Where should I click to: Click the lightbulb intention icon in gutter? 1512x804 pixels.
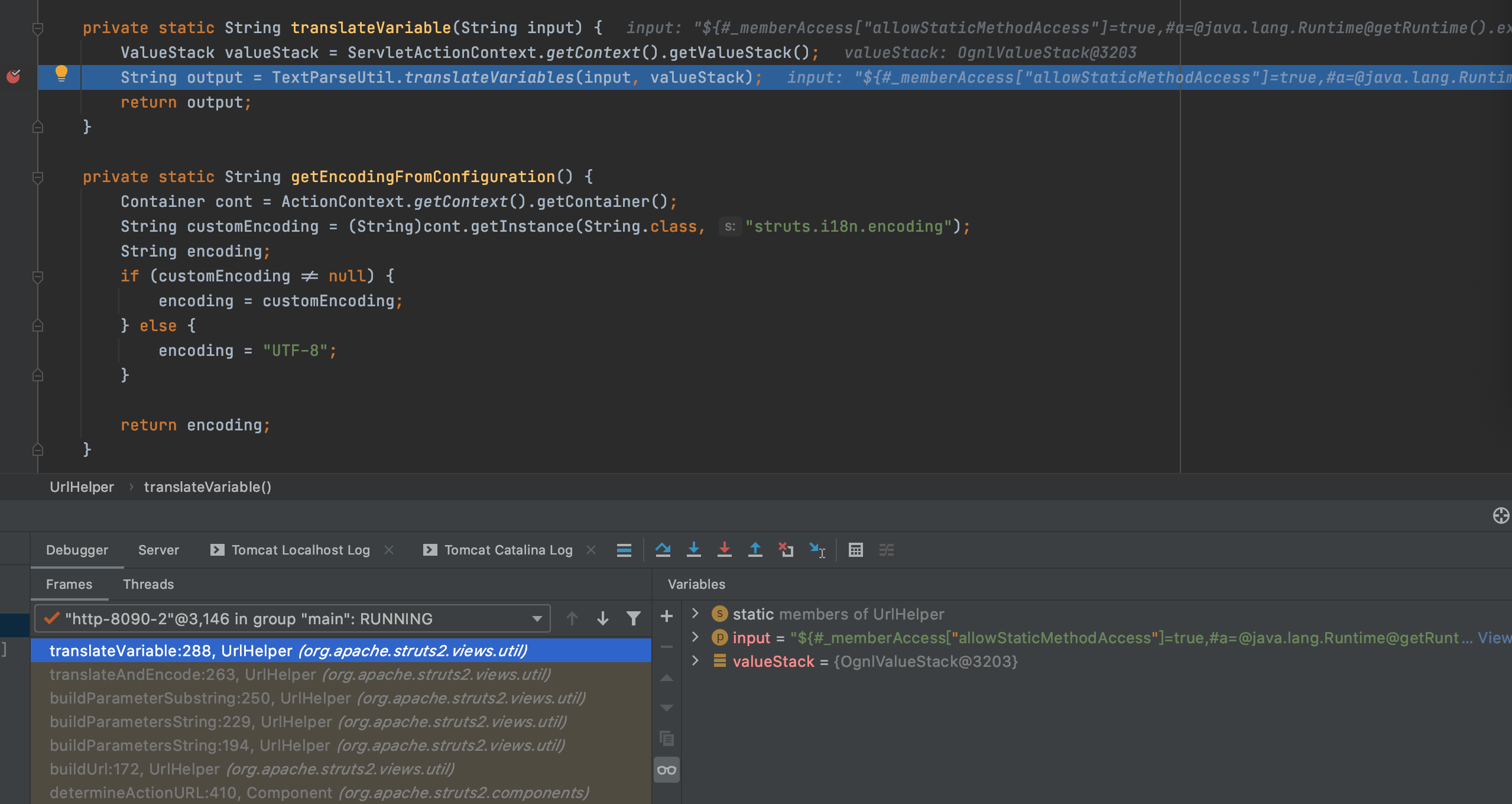click(x=61, y=73)
